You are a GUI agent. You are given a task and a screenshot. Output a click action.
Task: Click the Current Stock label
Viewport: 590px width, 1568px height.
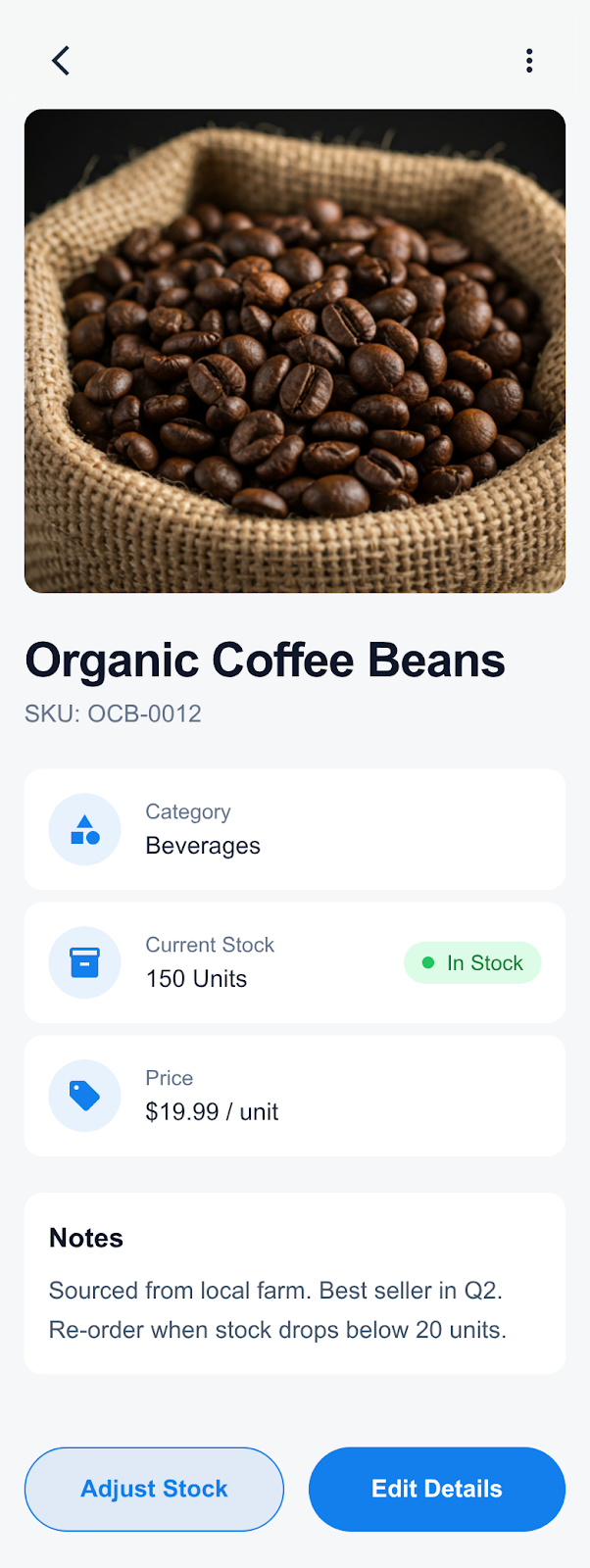210,945
